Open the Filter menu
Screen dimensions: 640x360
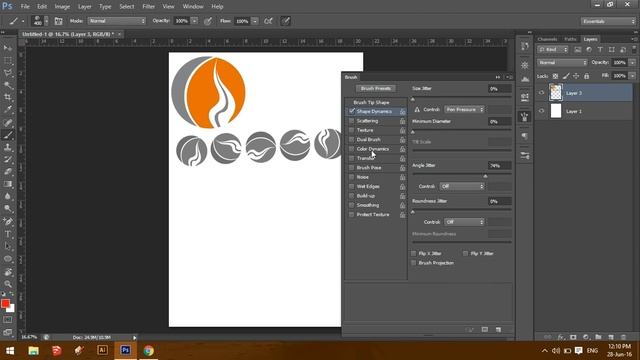(149, 7)
